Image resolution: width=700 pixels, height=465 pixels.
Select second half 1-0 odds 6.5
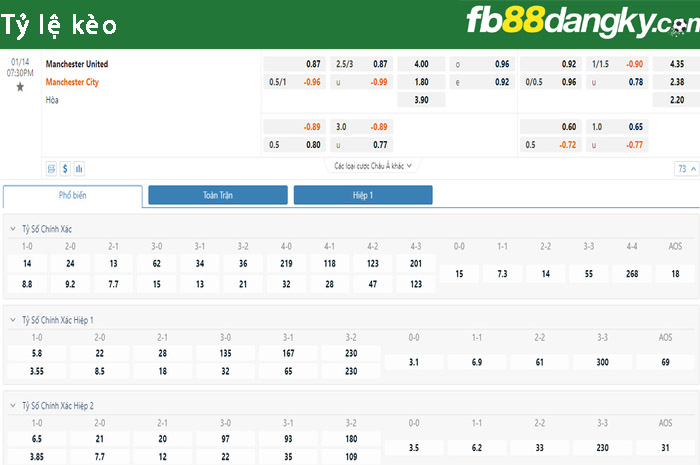37,439
